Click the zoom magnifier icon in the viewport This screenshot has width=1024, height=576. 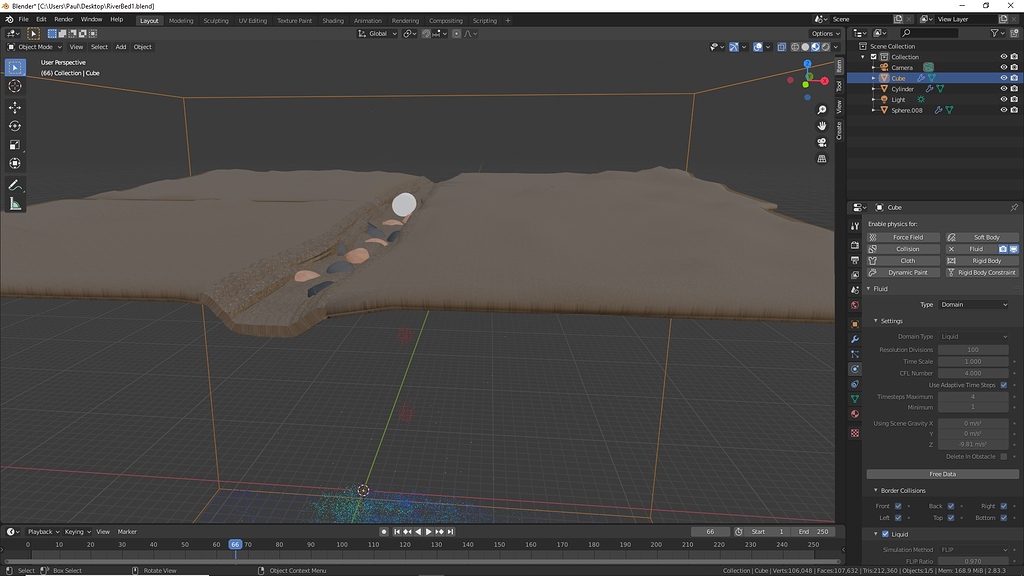[x=821, y=110]
